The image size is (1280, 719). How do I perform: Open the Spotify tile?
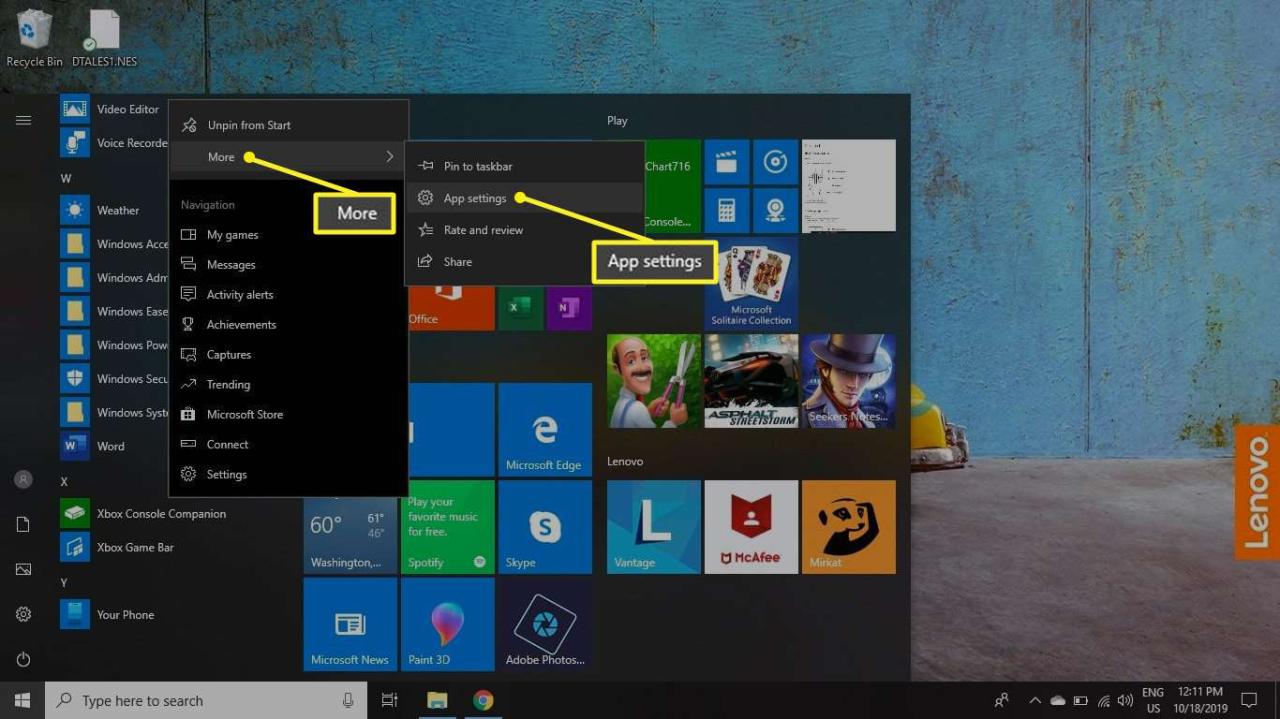pos(447,527)
